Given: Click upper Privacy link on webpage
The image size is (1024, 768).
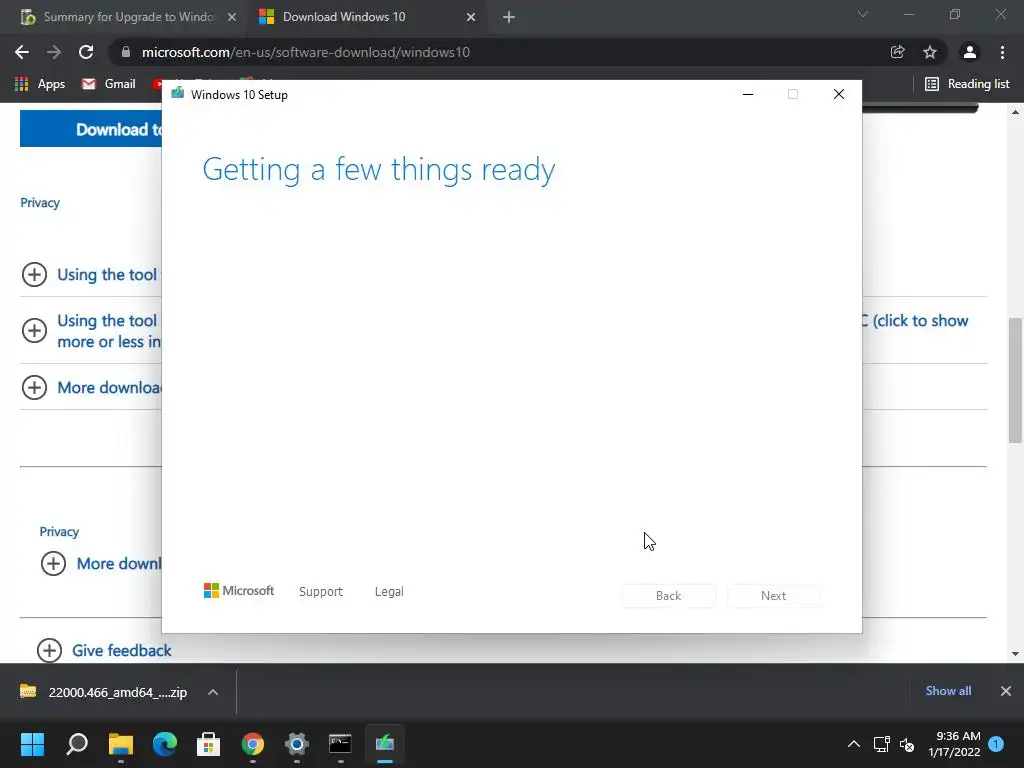Looking at the screenshot, I should click(x=40, y=202).
